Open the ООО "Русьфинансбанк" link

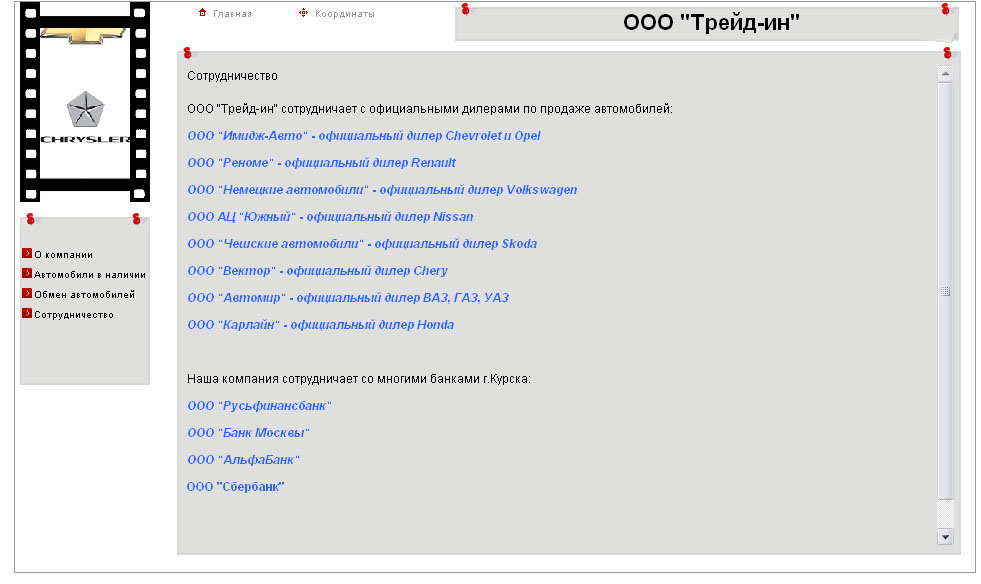pyautogui.click(x=259, y=406)
